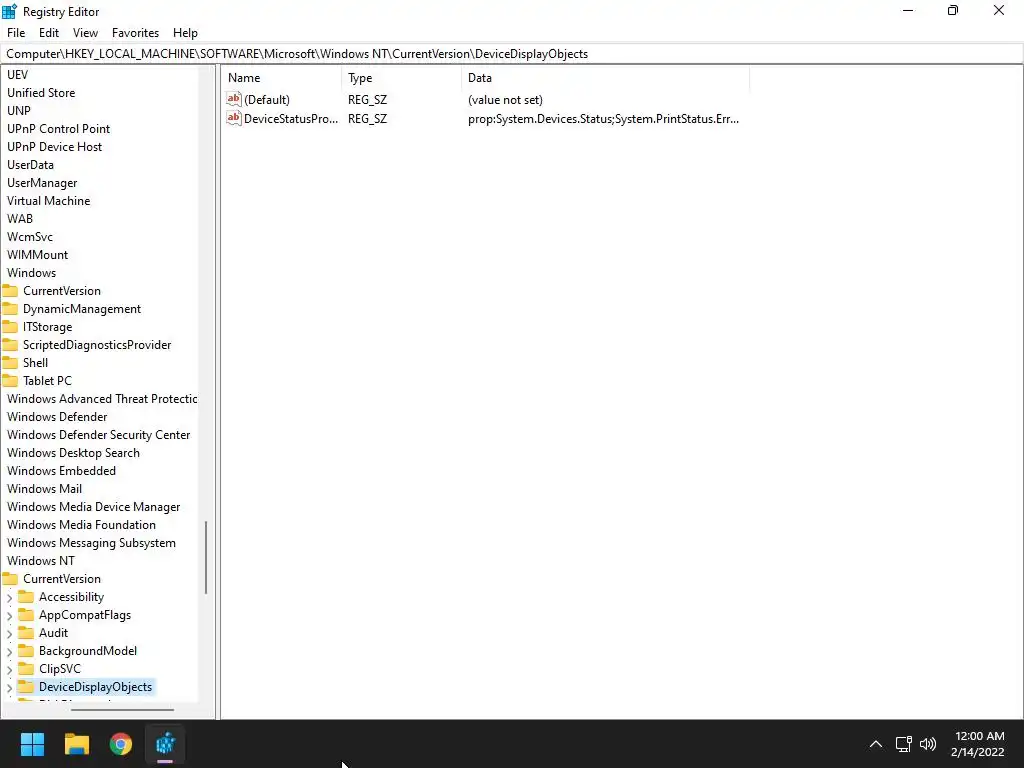The height and width of the screenshot is (768, 1024).
Task: Select the DeviceDisplayObjects folder icon
Action: 25,686
